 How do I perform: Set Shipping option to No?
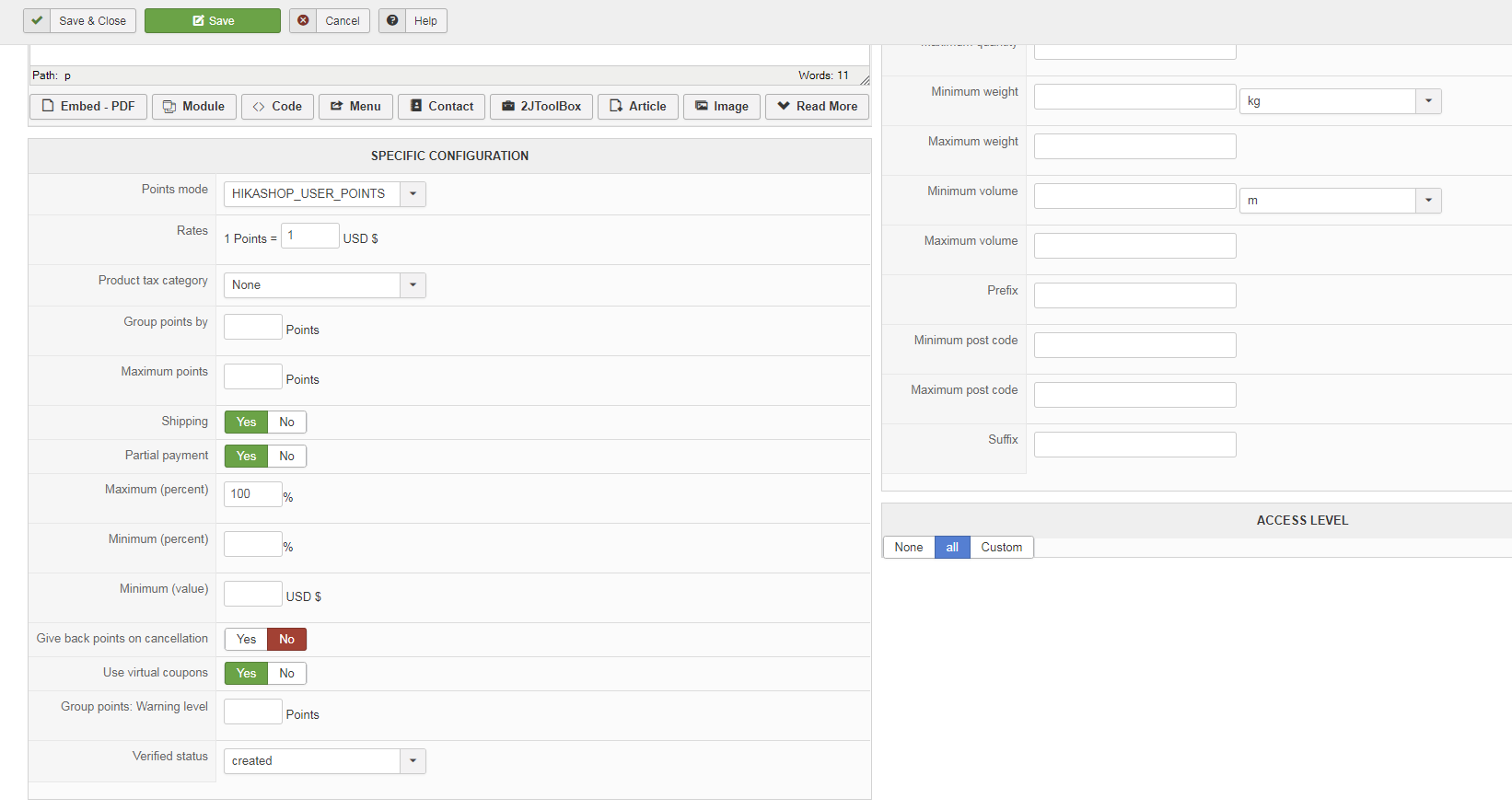286,422
